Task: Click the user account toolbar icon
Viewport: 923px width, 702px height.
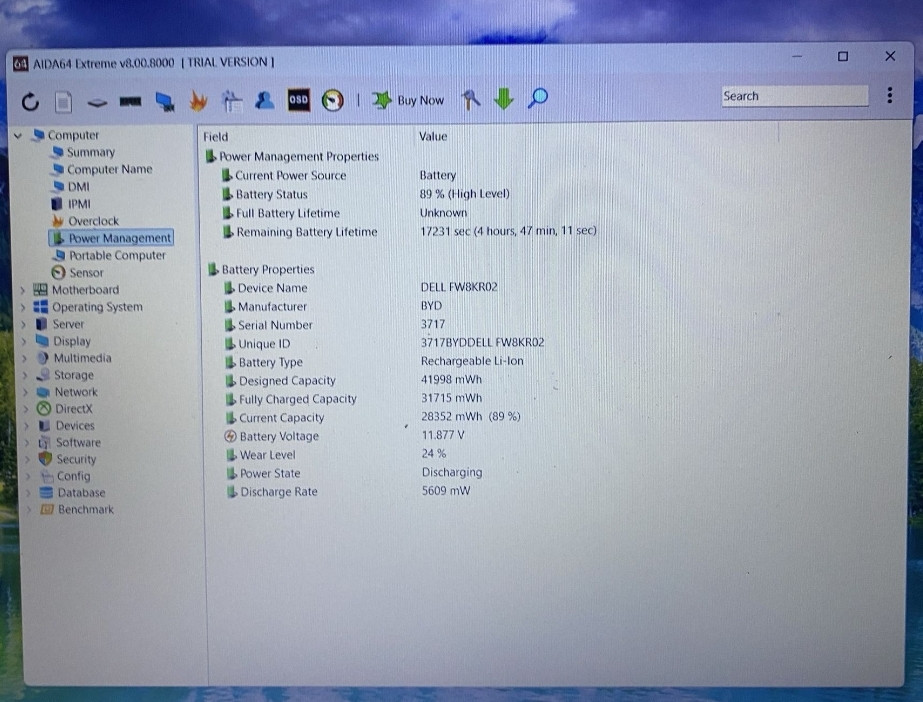Action: (265, 100)
